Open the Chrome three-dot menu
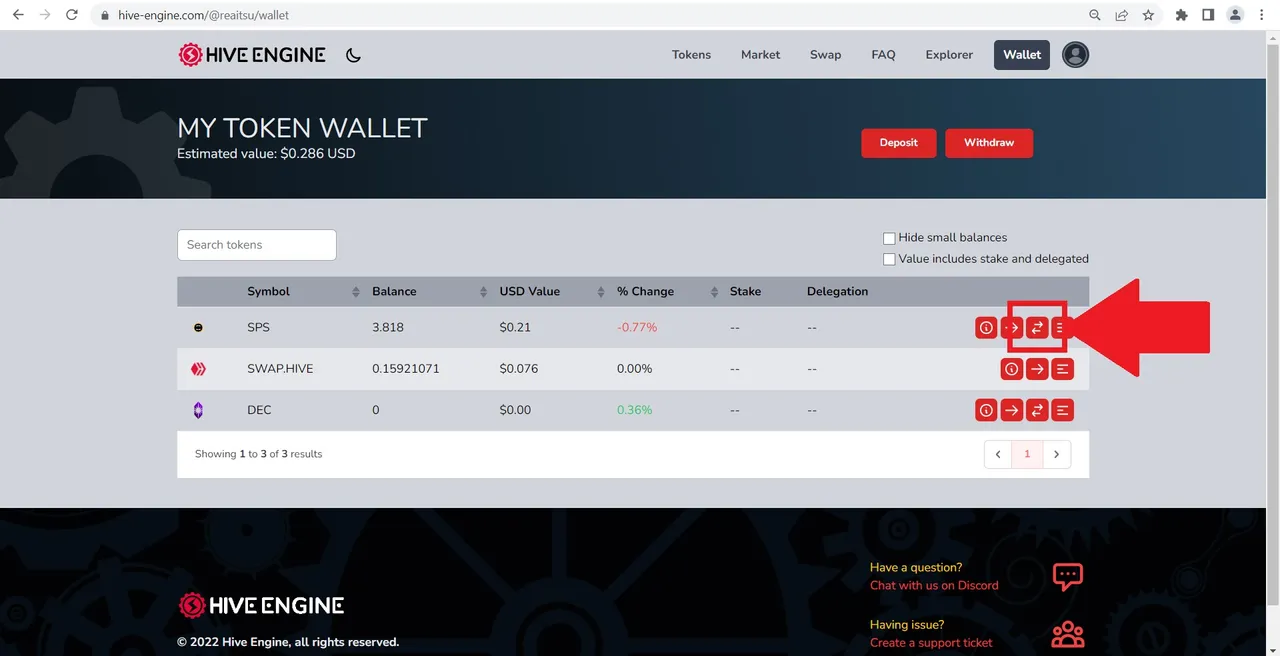The image size is (1280, 656). (1262, 15)
